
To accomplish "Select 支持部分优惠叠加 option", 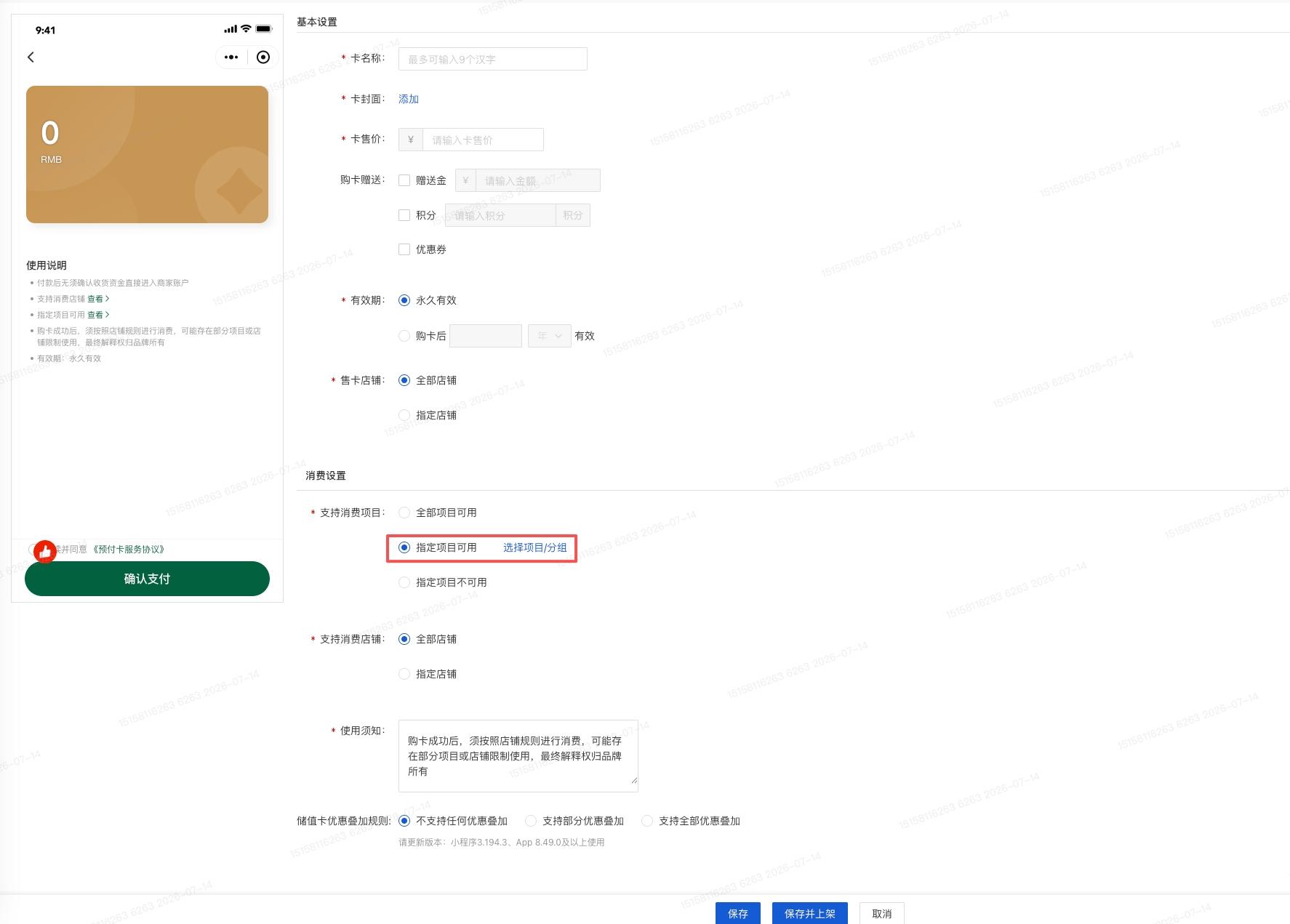I will 531,821.
